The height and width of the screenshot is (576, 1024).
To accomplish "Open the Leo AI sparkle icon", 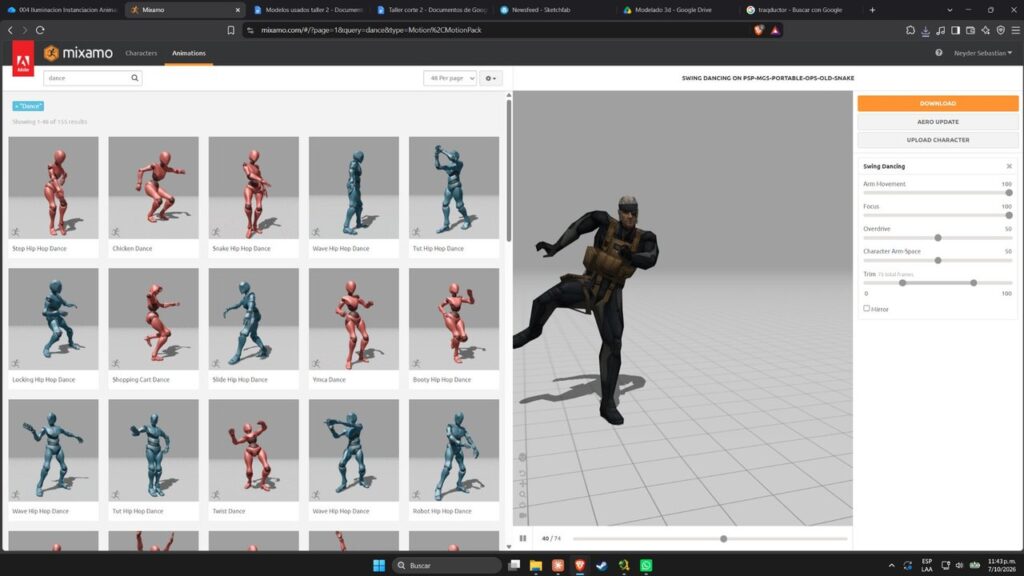I will click(985, 30).
